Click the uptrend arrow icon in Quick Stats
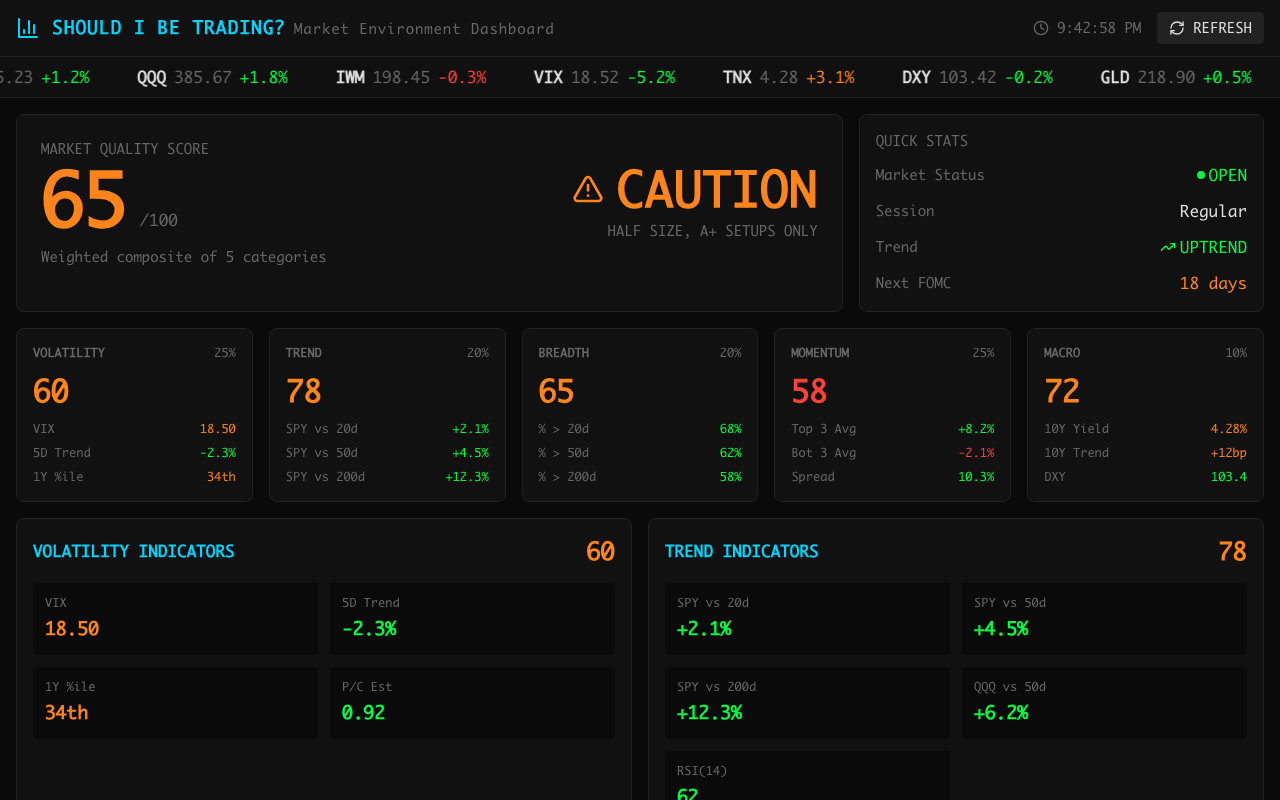This screenshot has width=1280, height=800. (x=1167, y=247)
